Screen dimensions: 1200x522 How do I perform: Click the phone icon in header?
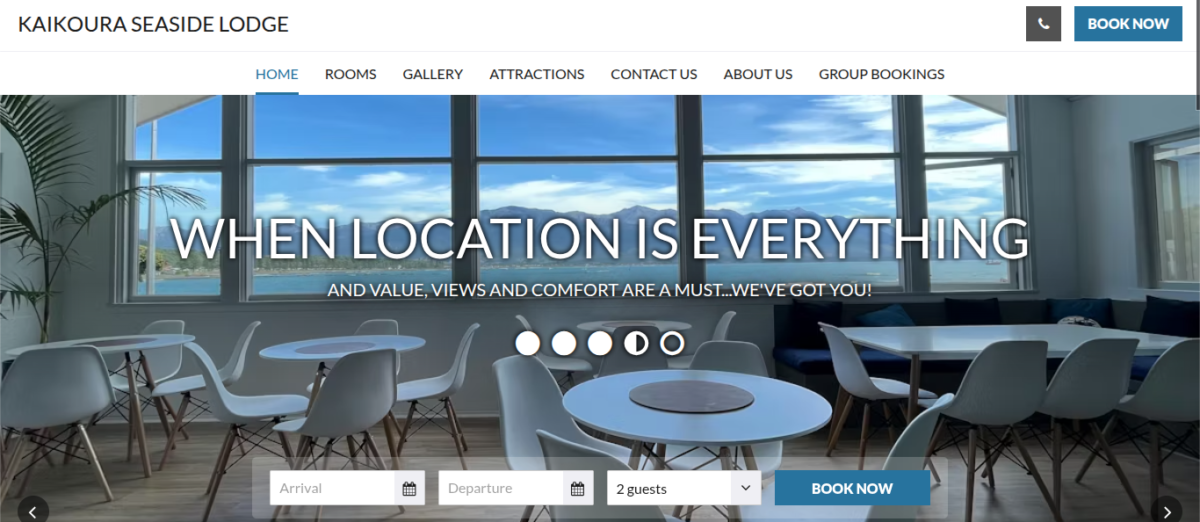pos(1043,24)
